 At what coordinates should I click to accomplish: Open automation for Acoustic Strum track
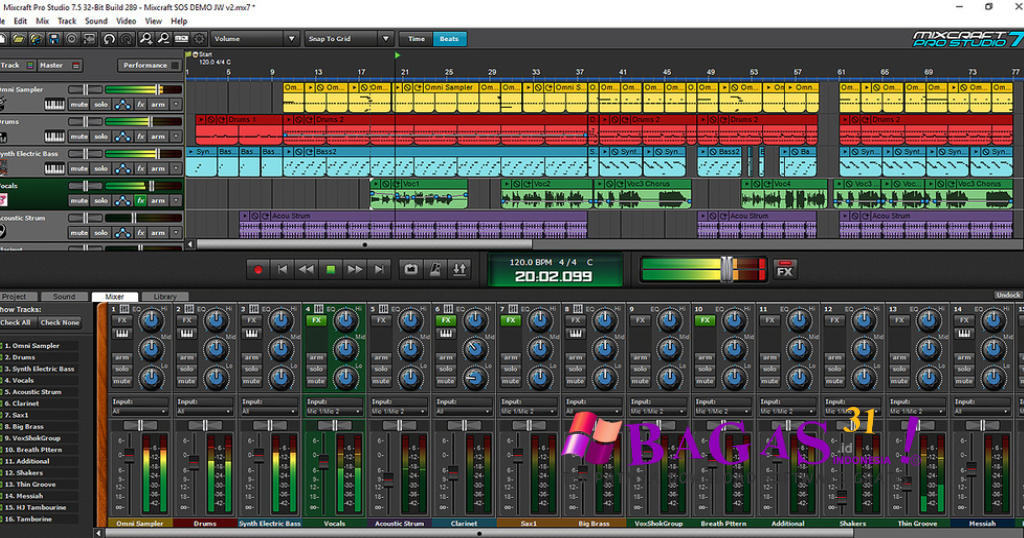(122, 232)
